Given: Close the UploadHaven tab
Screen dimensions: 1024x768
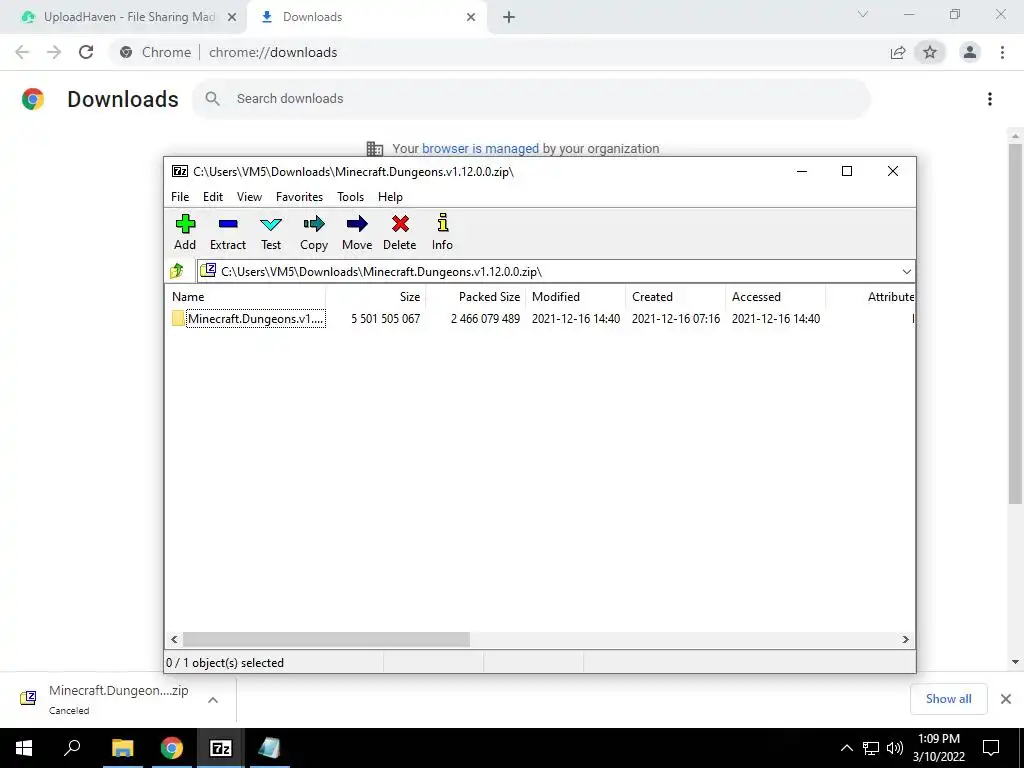Looking at the screenshot, I should (232, 17).
